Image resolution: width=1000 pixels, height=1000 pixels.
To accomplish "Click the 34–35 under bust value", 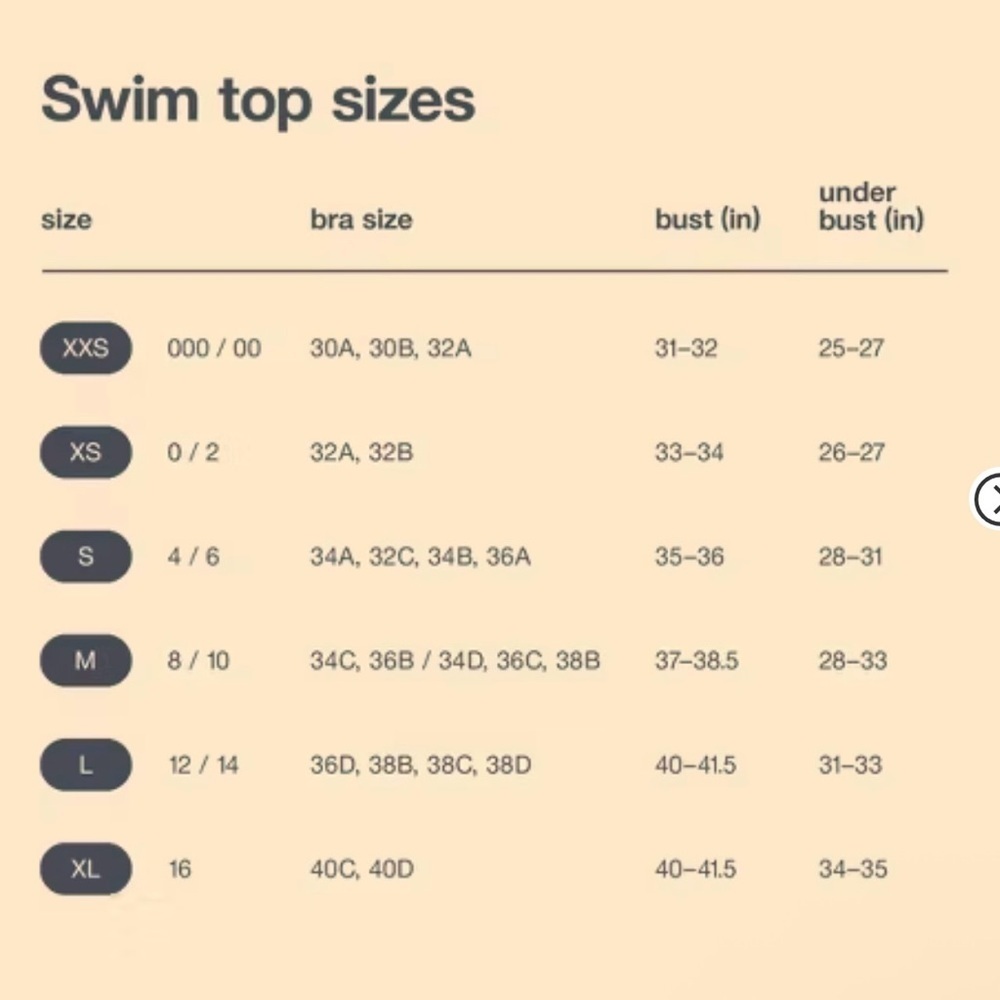I will pos(852,869).
